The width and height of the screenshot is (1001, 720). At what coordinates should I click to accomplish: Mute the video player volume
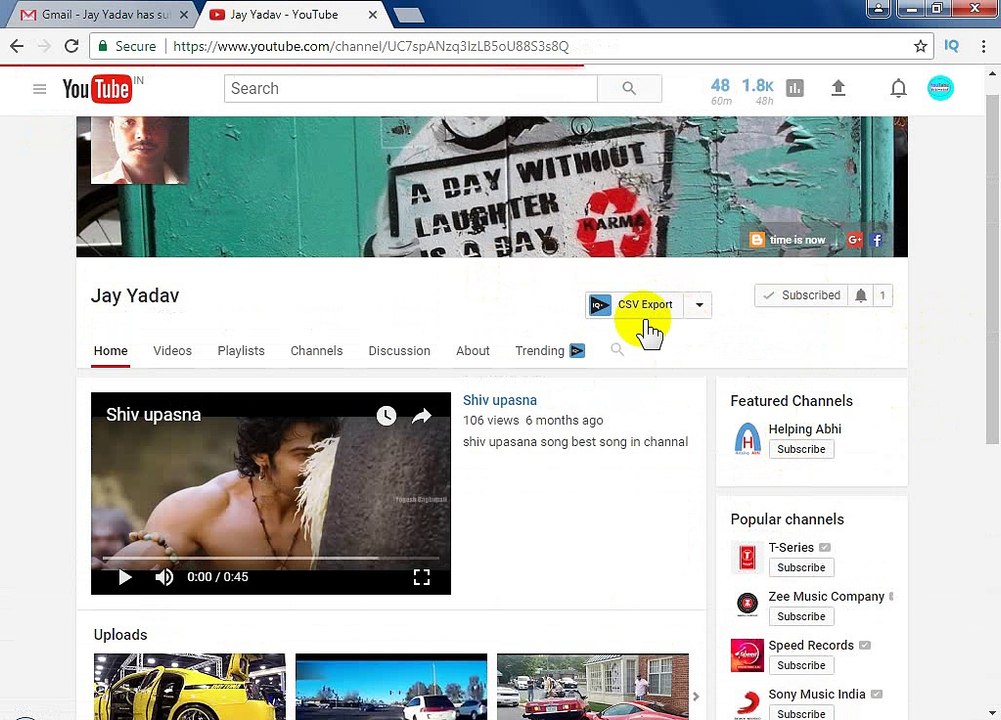(163, 577)
